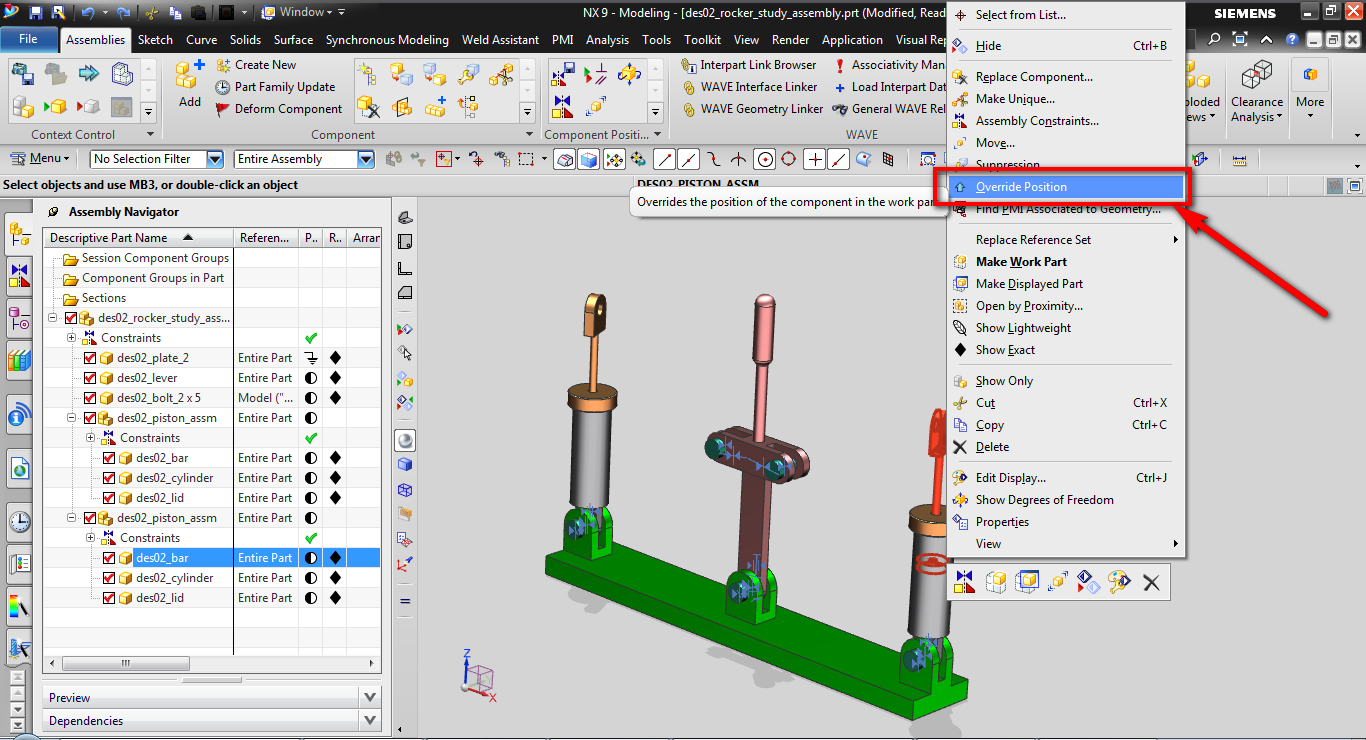Image resolution: width=1366 pixels, height=740 pixels.
Task: Toggle the first des02_piston_assm checkbox
Action: point(90,418)
